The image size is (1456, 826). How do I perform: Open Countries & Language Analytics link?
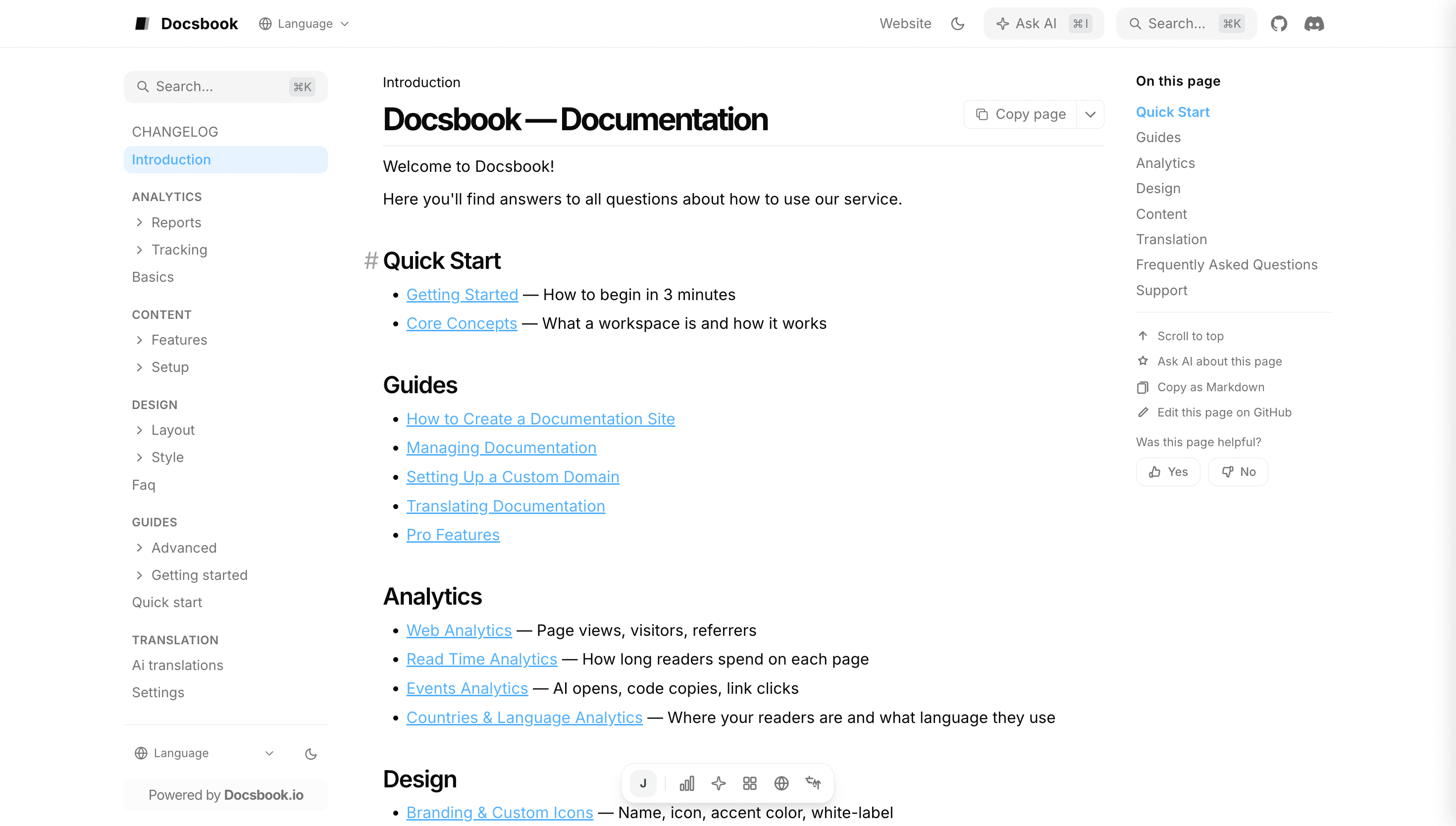(x=524, y=718)
